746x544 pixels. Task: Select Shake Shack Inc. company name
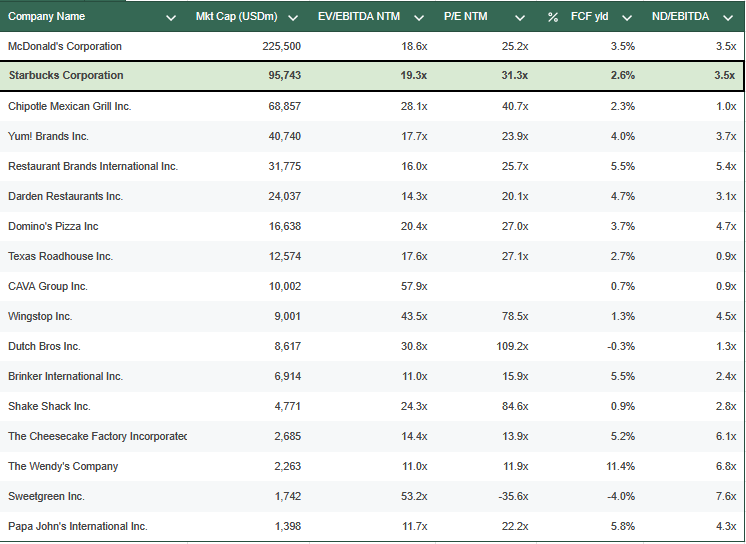49,406
